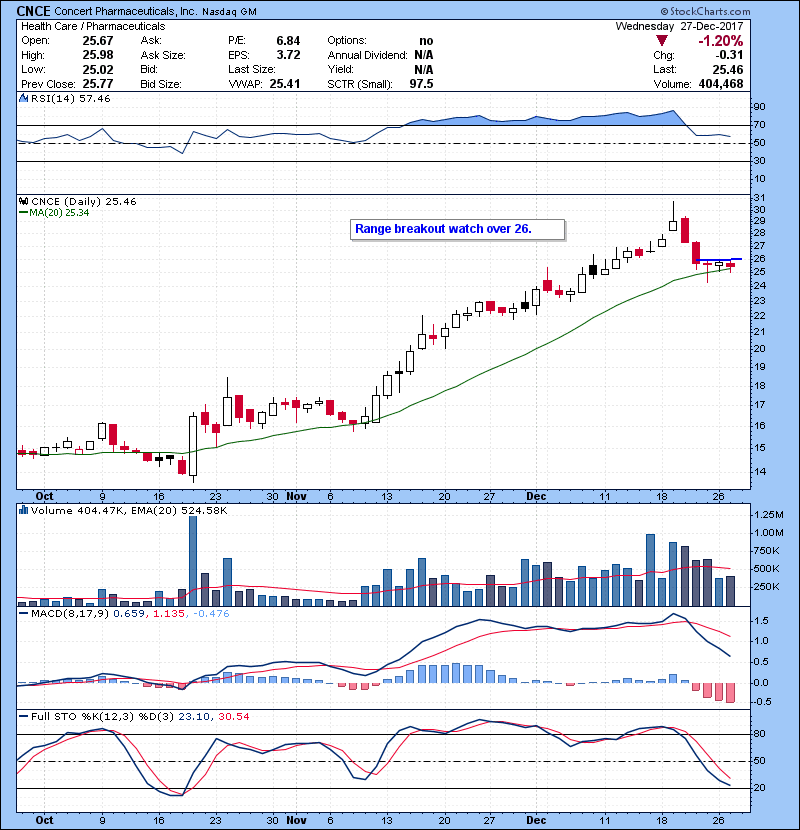
Task: Click the RSI(14) indicator icon
Action: [x=23, y=98]
